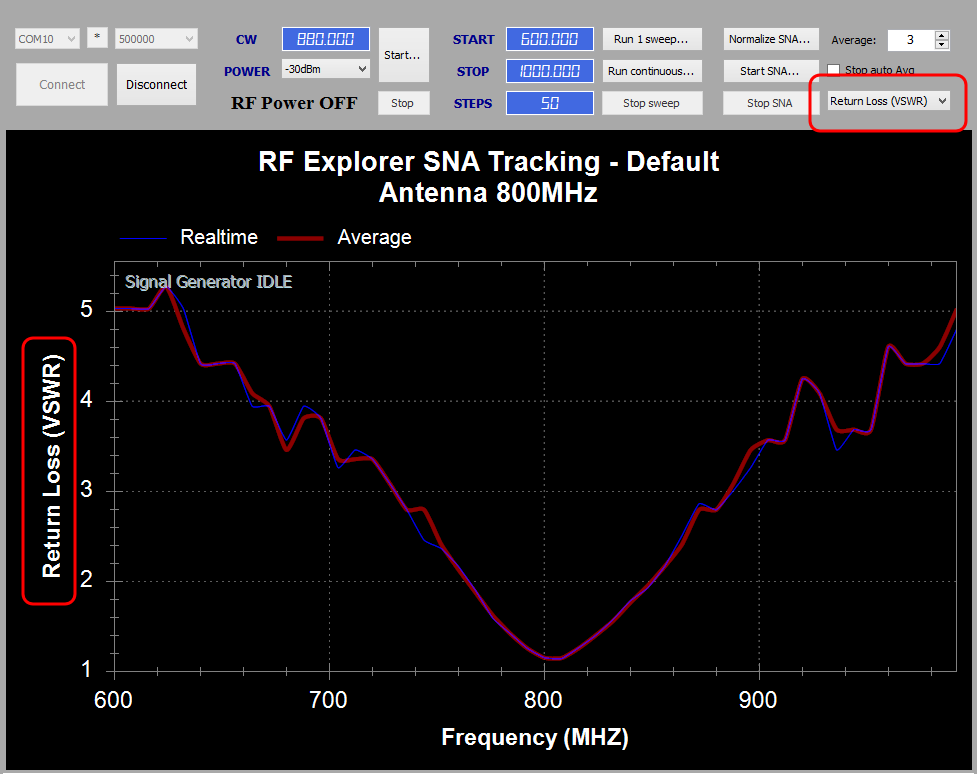Screen dimensions: 977x774
Task: Click the Start... CW button
Action: pos(404,55)
